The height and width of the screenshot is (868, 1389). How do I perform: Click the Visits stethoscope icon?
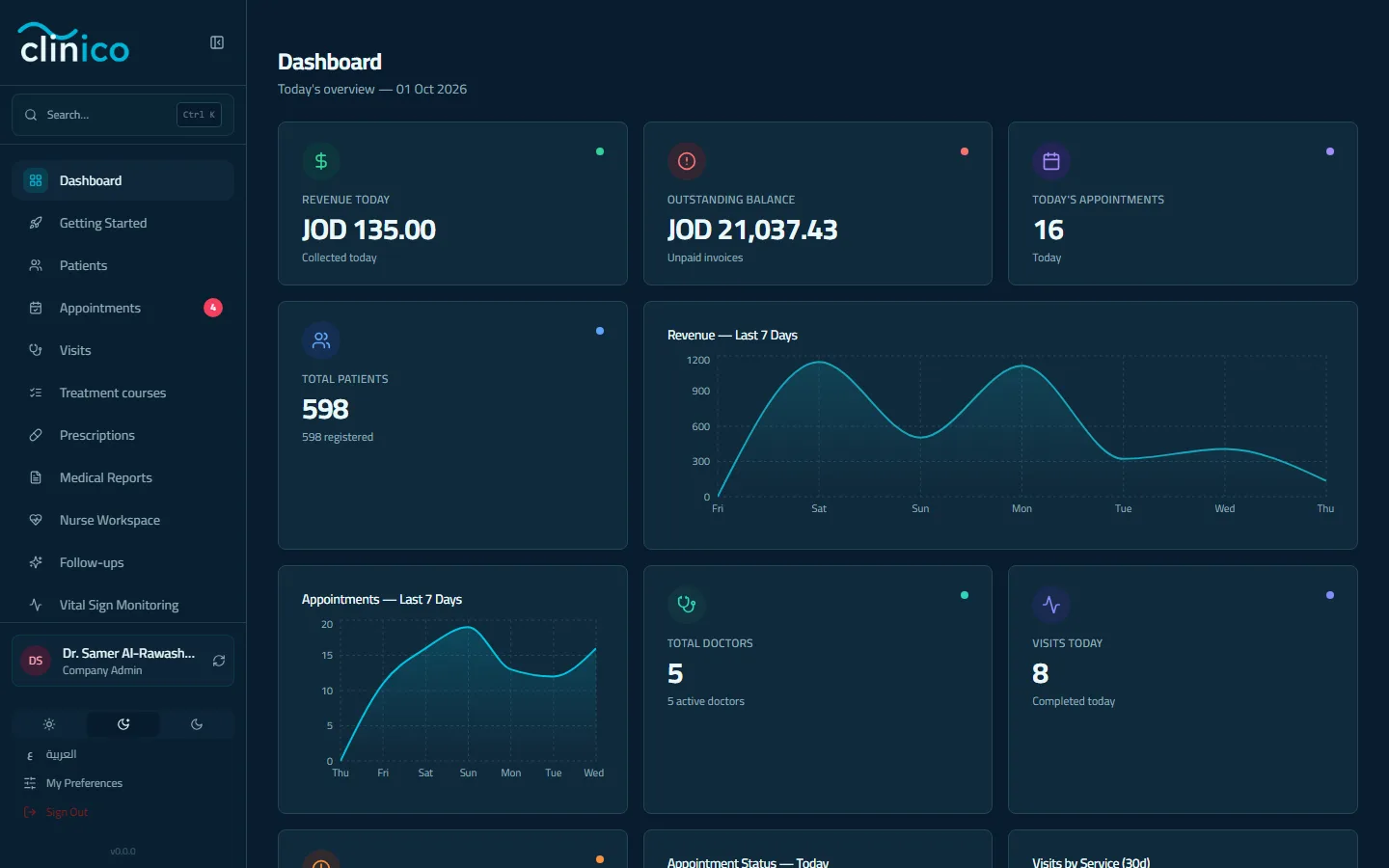(x=36, y=350)
